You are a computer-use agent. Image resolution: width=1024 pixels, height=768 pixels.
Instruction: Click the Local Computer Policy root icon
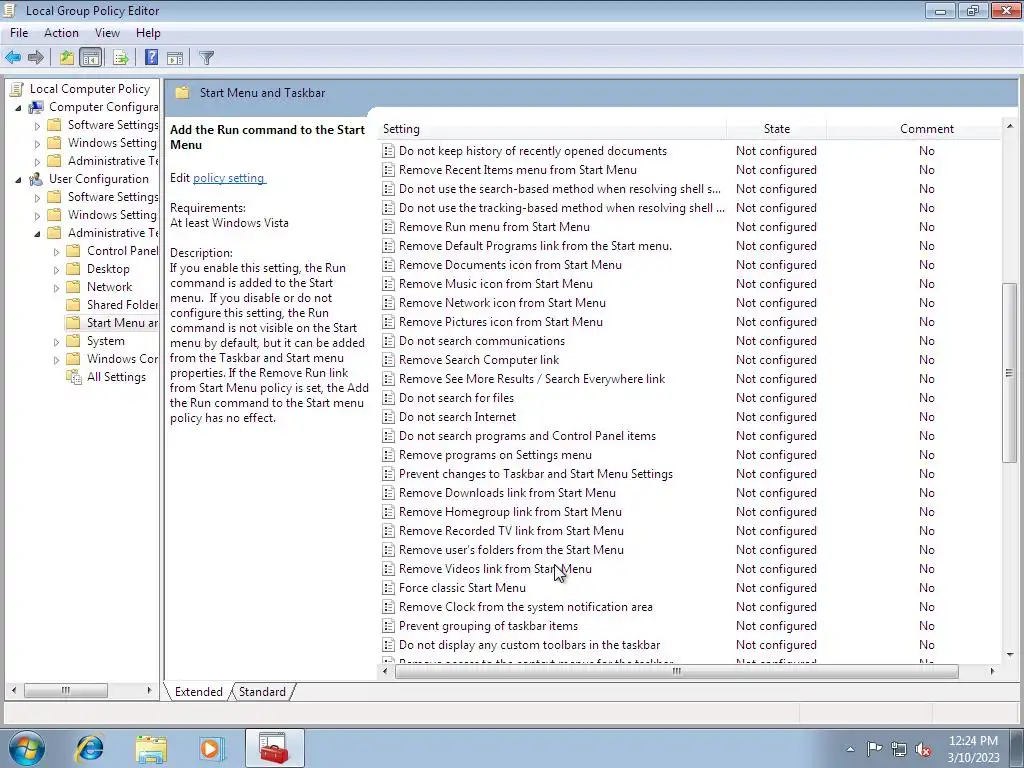click(17, 89)
